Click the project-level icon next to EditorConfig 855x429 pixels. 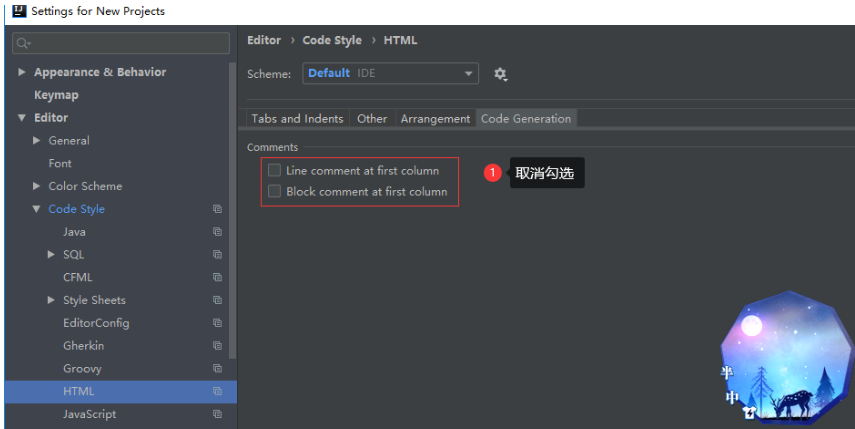tap(217, 323)
